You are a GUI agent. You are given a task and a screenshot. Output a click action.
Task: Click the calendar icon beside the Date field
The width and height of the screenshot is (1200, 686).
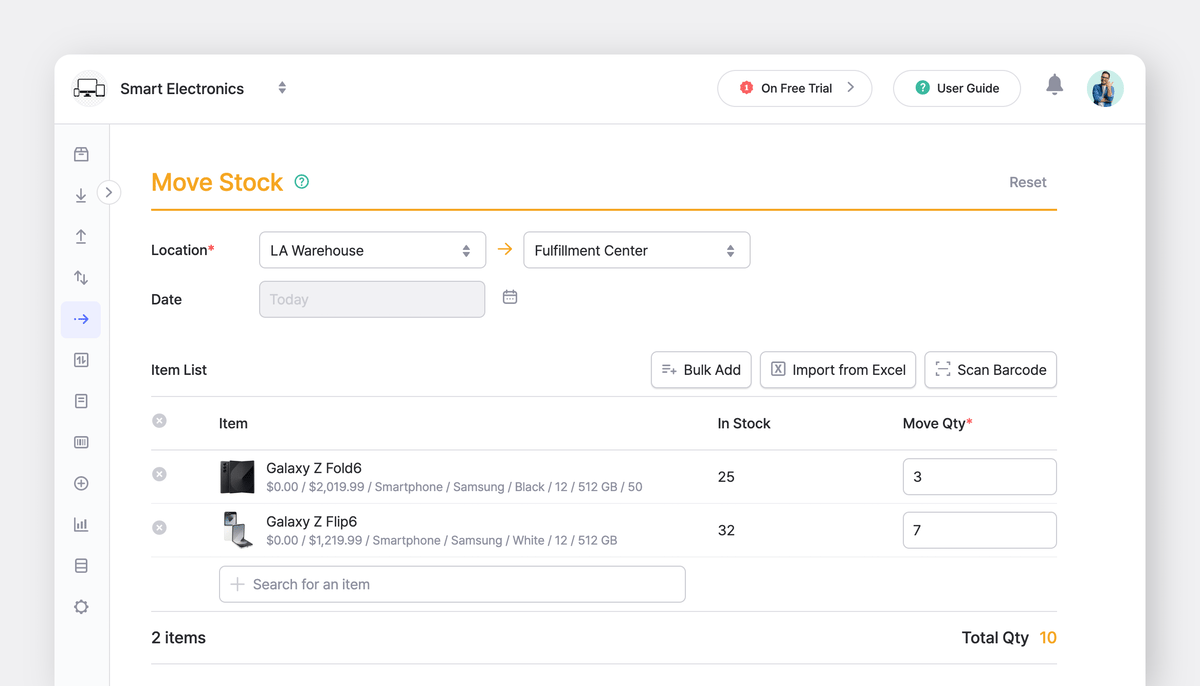coord(510,297)
